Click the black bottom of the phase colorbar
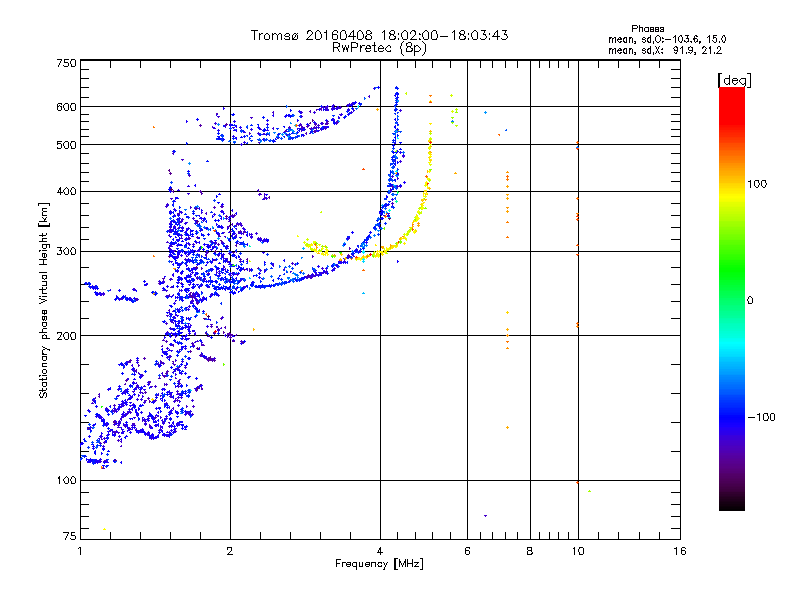 [732, 503]
